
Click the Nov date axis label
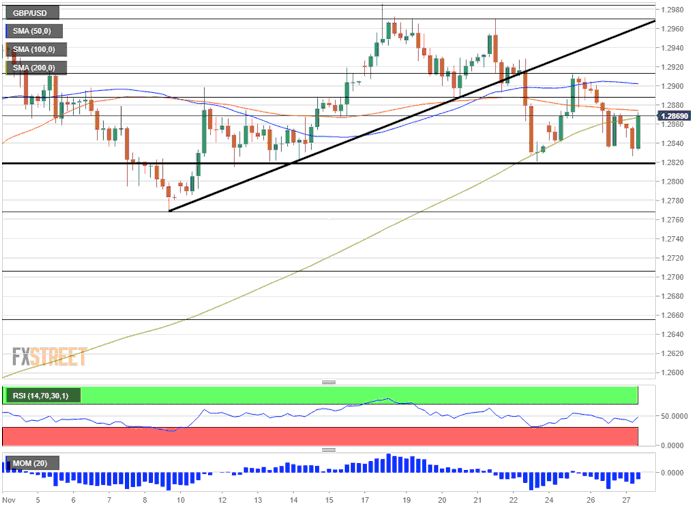click(9, 500)
